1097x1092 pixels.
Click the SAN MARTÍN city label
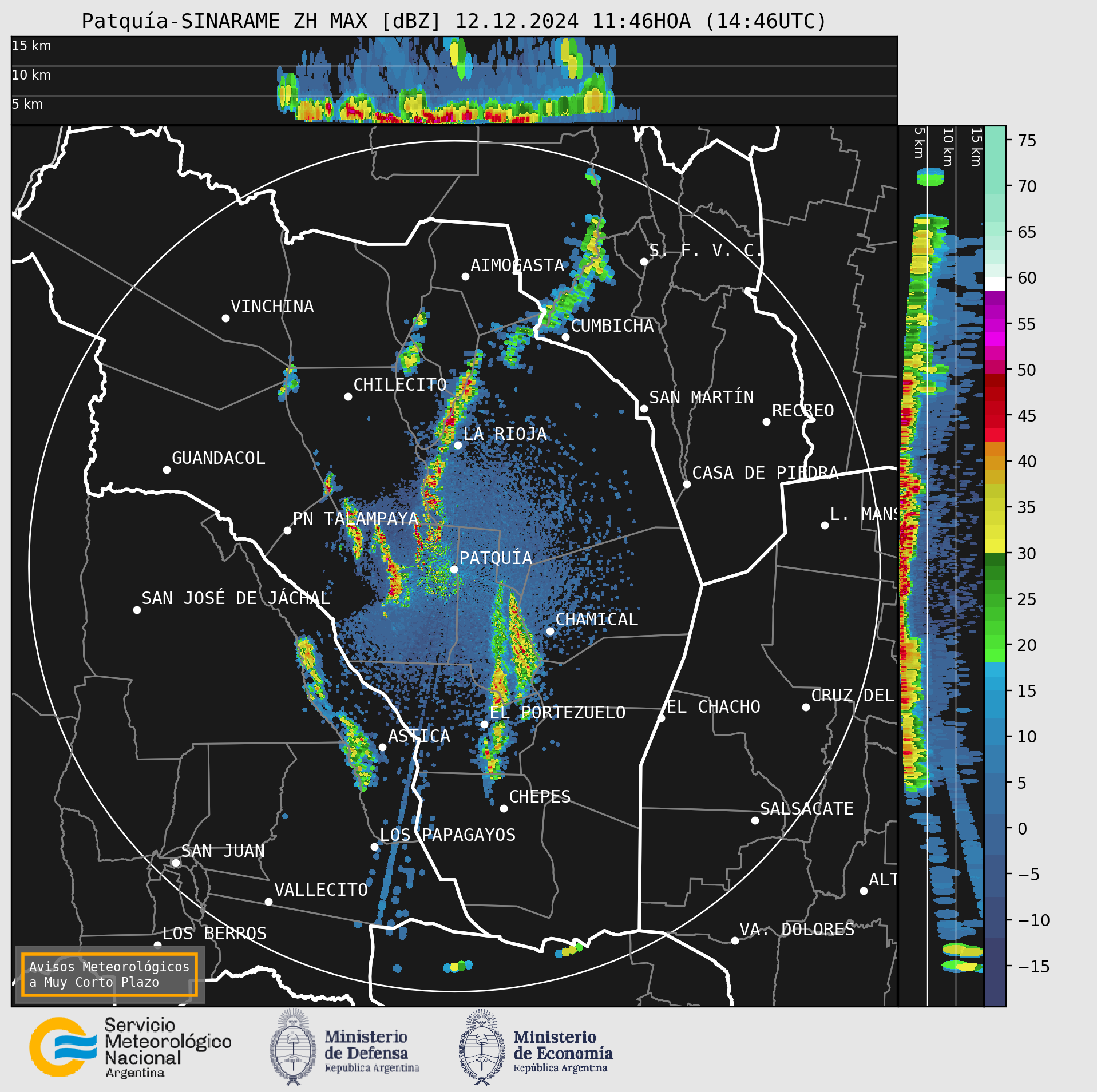[701, 397]
